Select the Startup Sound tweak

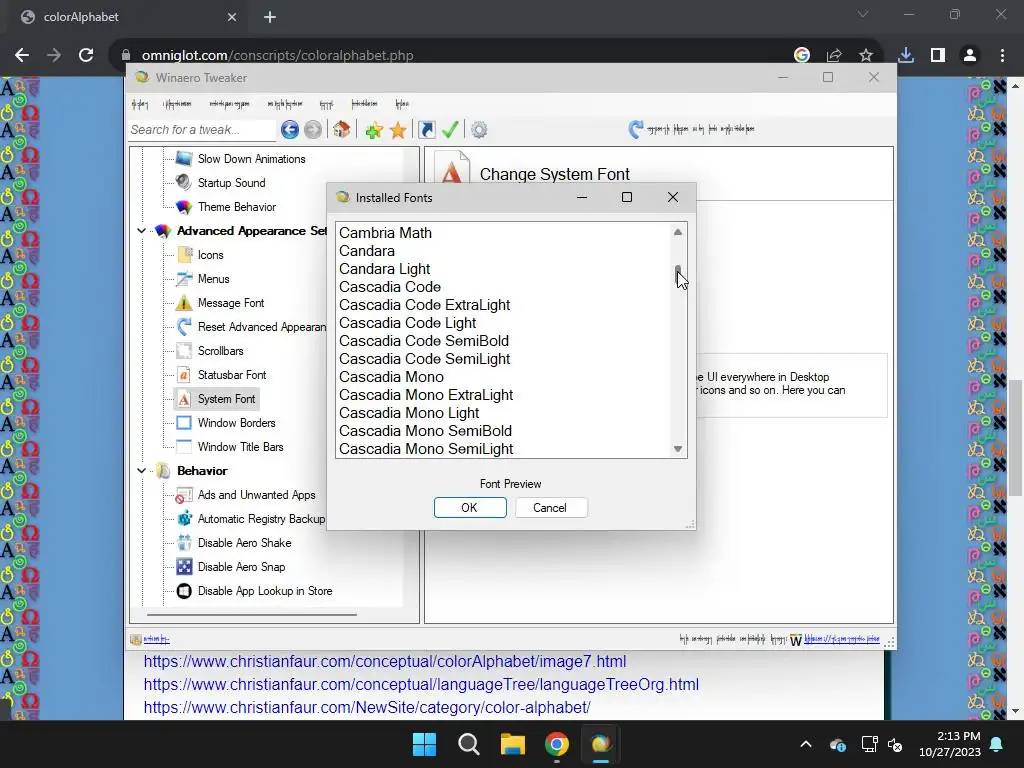pyautogui.click(x=231, y=183)
